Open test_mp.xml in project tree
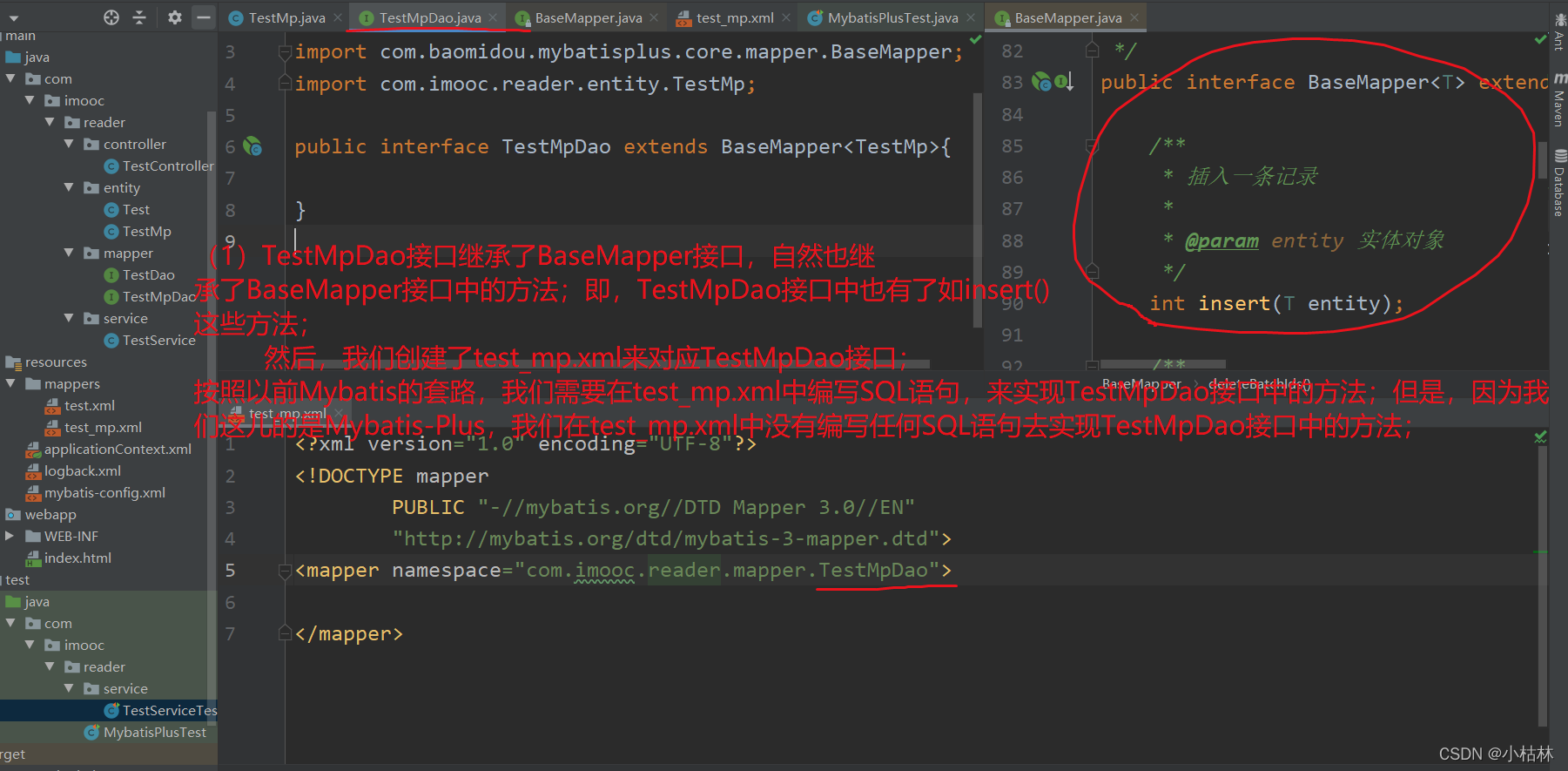This screenshot has height=771, width=1568. click(x=93, y=428)
